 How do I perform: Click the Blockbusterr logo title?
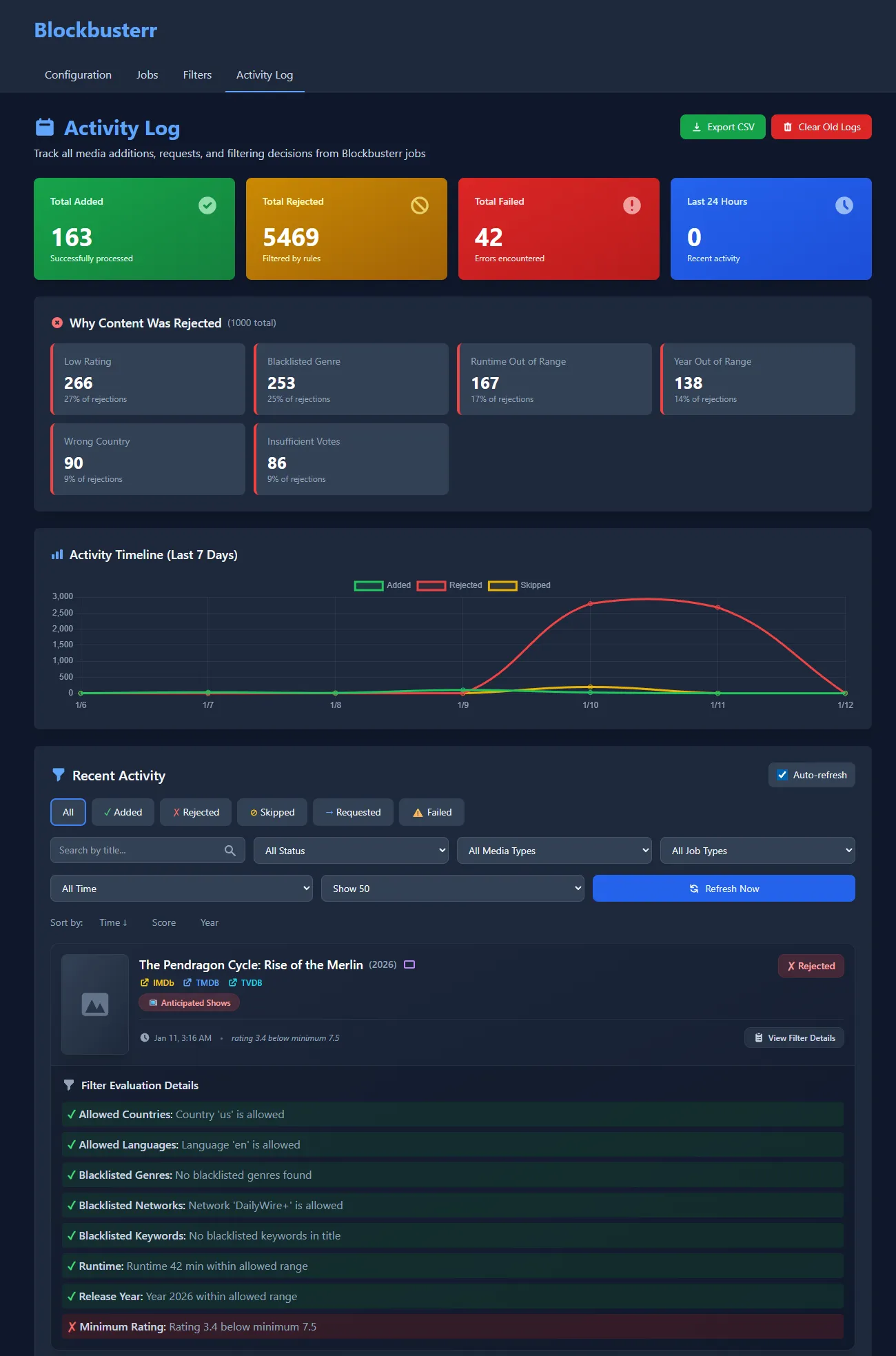(x=96, y=30)
